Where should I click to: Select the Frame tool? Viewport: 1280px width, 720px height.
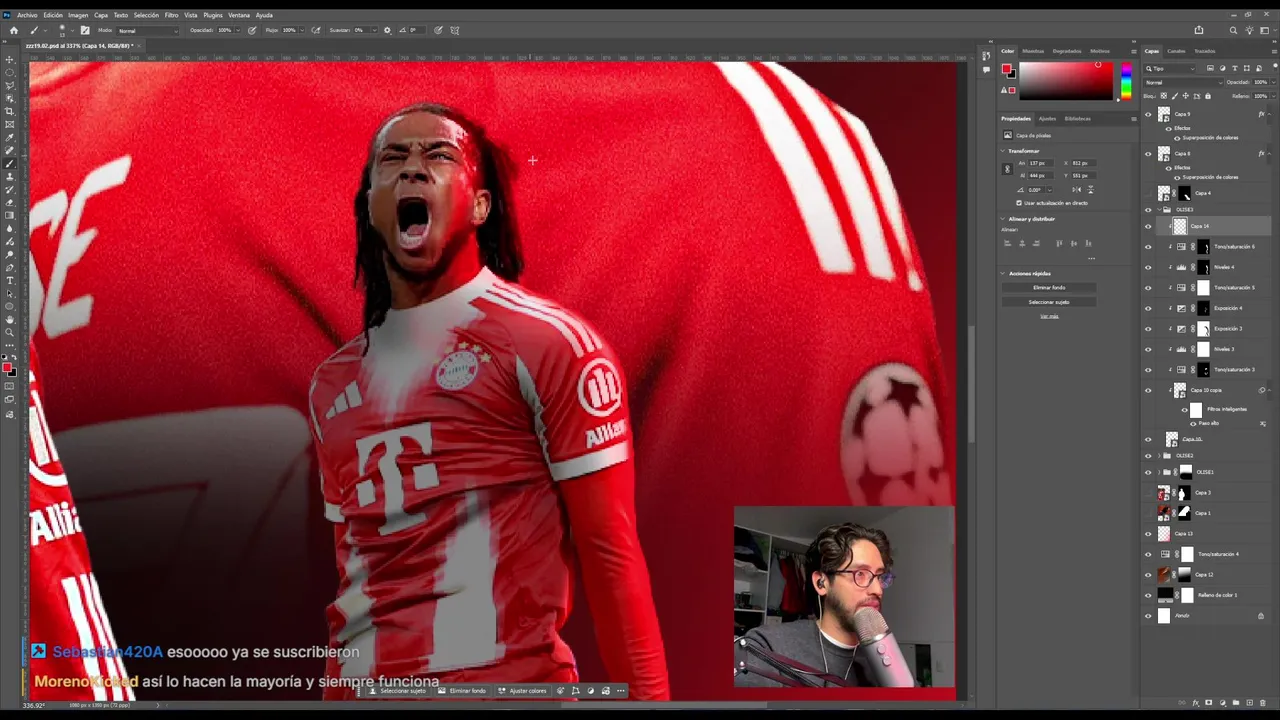[10, 125]
